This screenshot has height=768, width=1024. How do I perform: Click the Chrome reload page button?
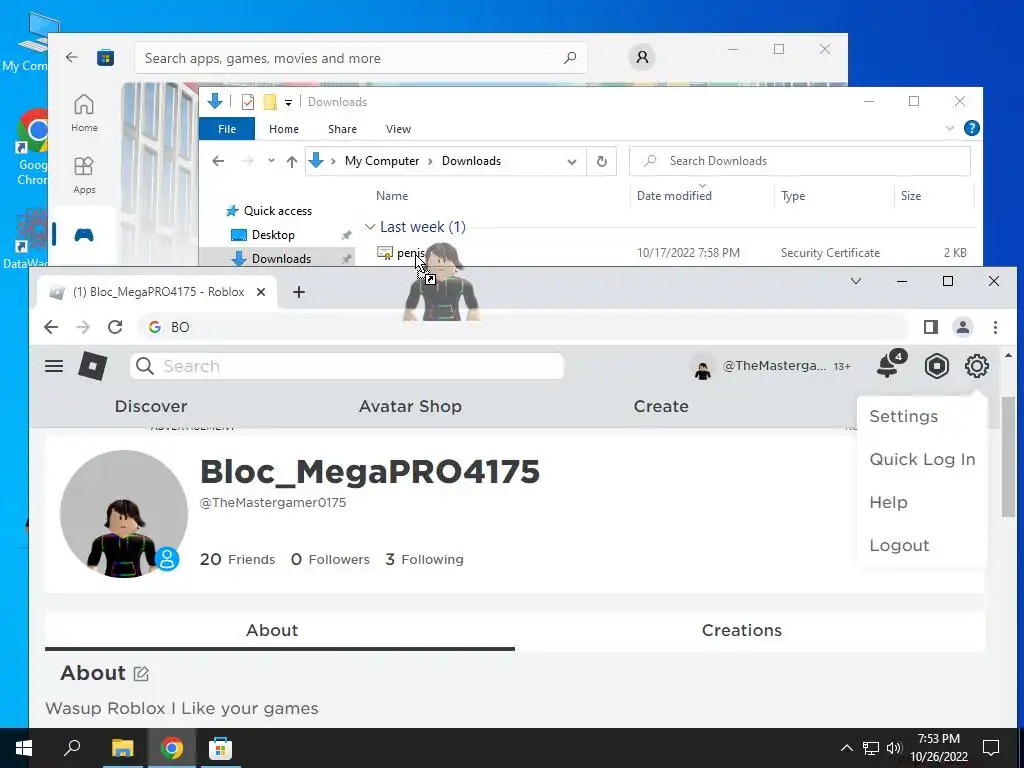pos(115,327)
